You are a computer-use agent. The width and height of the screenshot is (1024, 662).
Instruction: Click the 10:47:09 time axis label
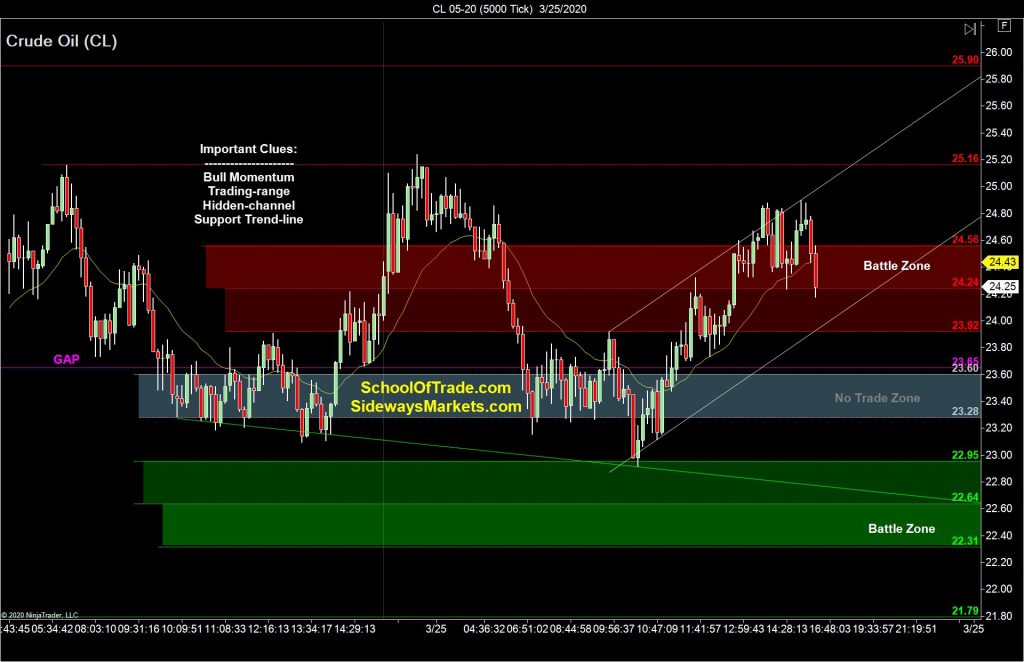point(657,629)
